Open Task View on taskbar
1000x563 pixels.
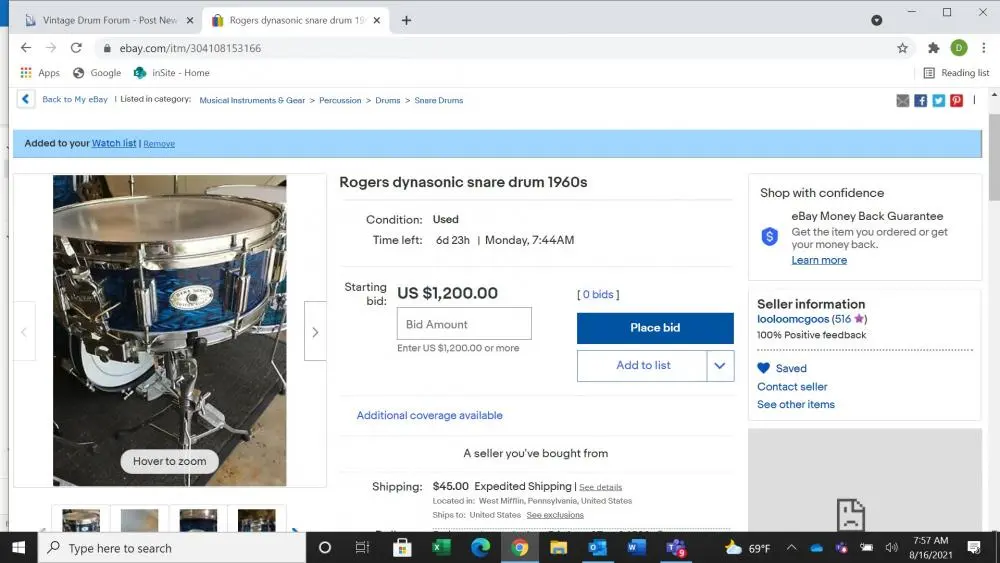point(362,548)
